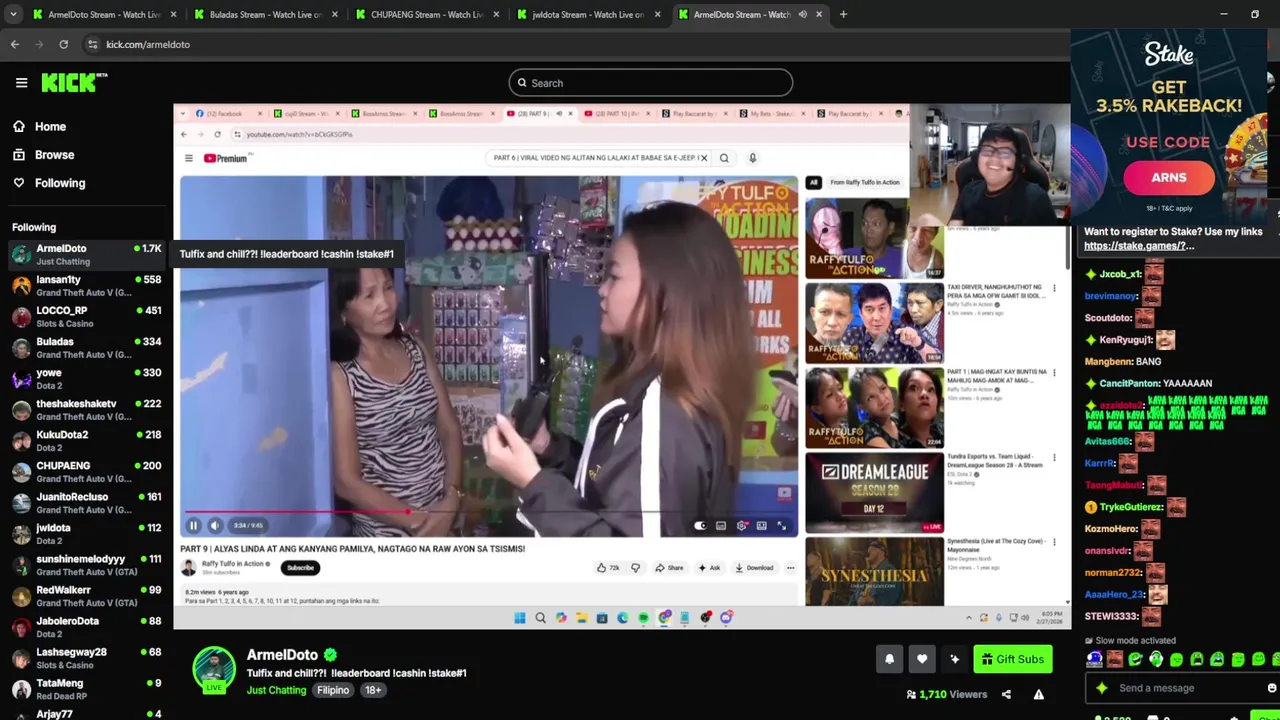Like the streamed YouTube video (72k)

click(608, 568)
